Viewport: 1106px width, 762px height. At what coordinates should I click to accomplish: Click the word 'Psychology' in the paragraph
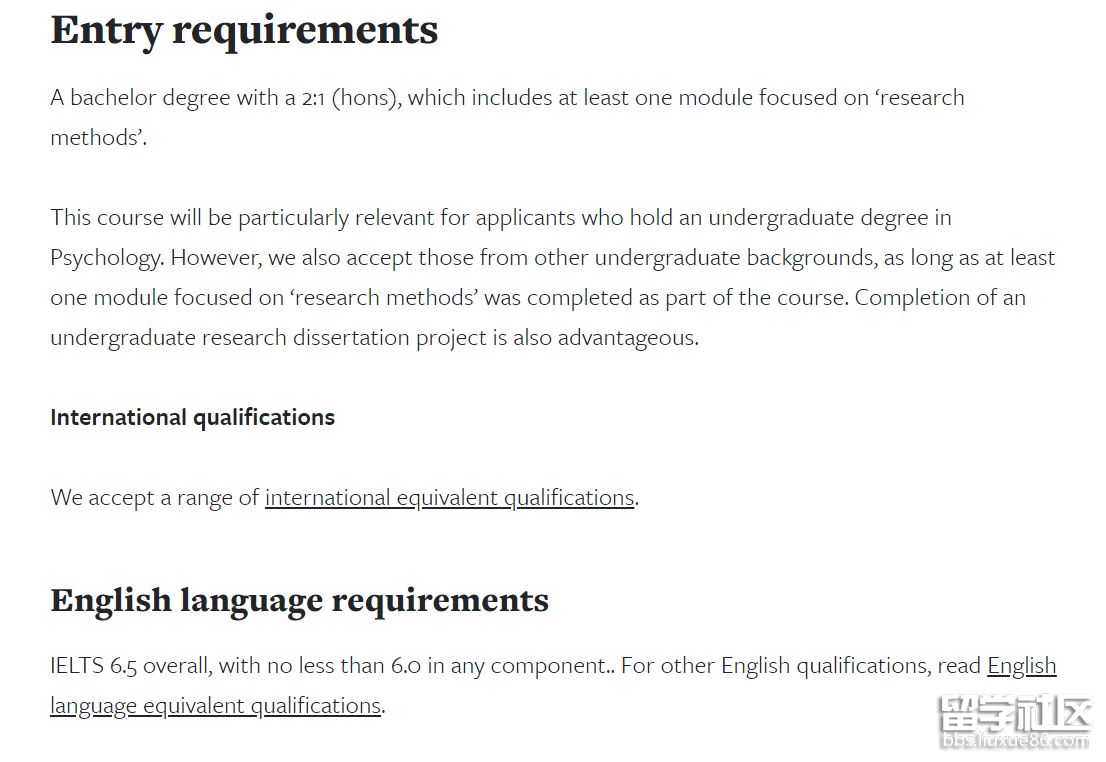105,257
